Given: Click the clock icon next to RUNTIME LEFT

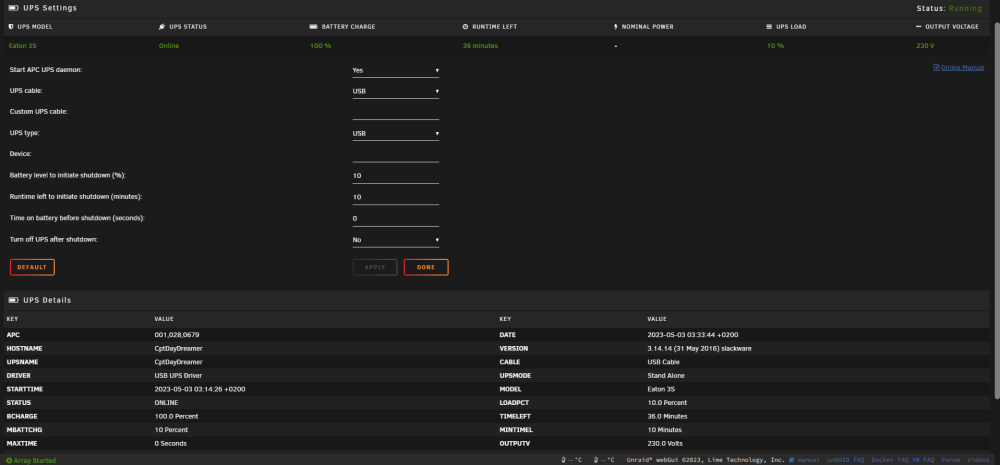Looking at the screenshot, I should 465,27.
